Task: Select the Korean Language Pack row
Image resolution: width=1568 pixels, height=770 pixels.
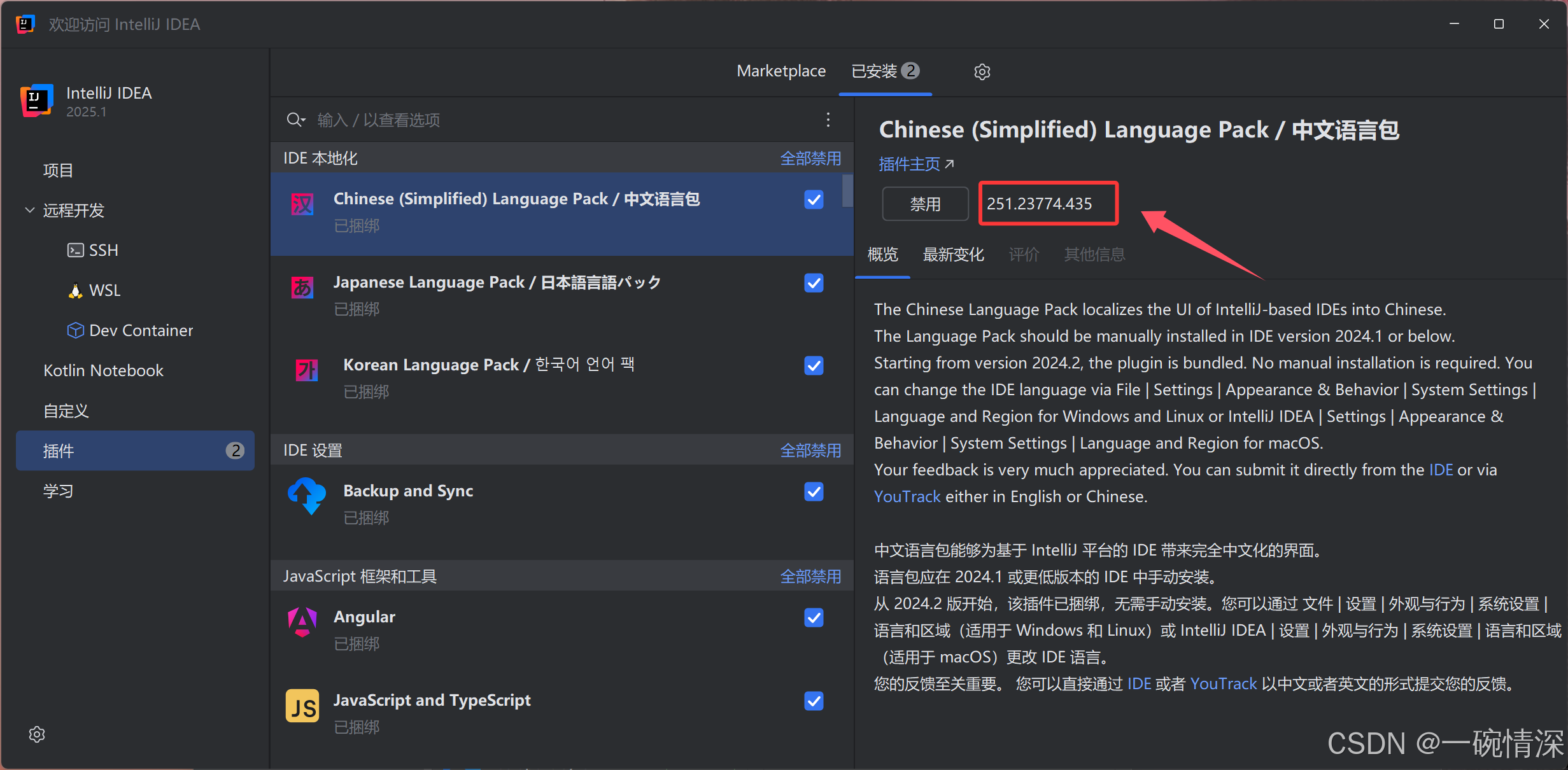Action: [x=562, y=380]
